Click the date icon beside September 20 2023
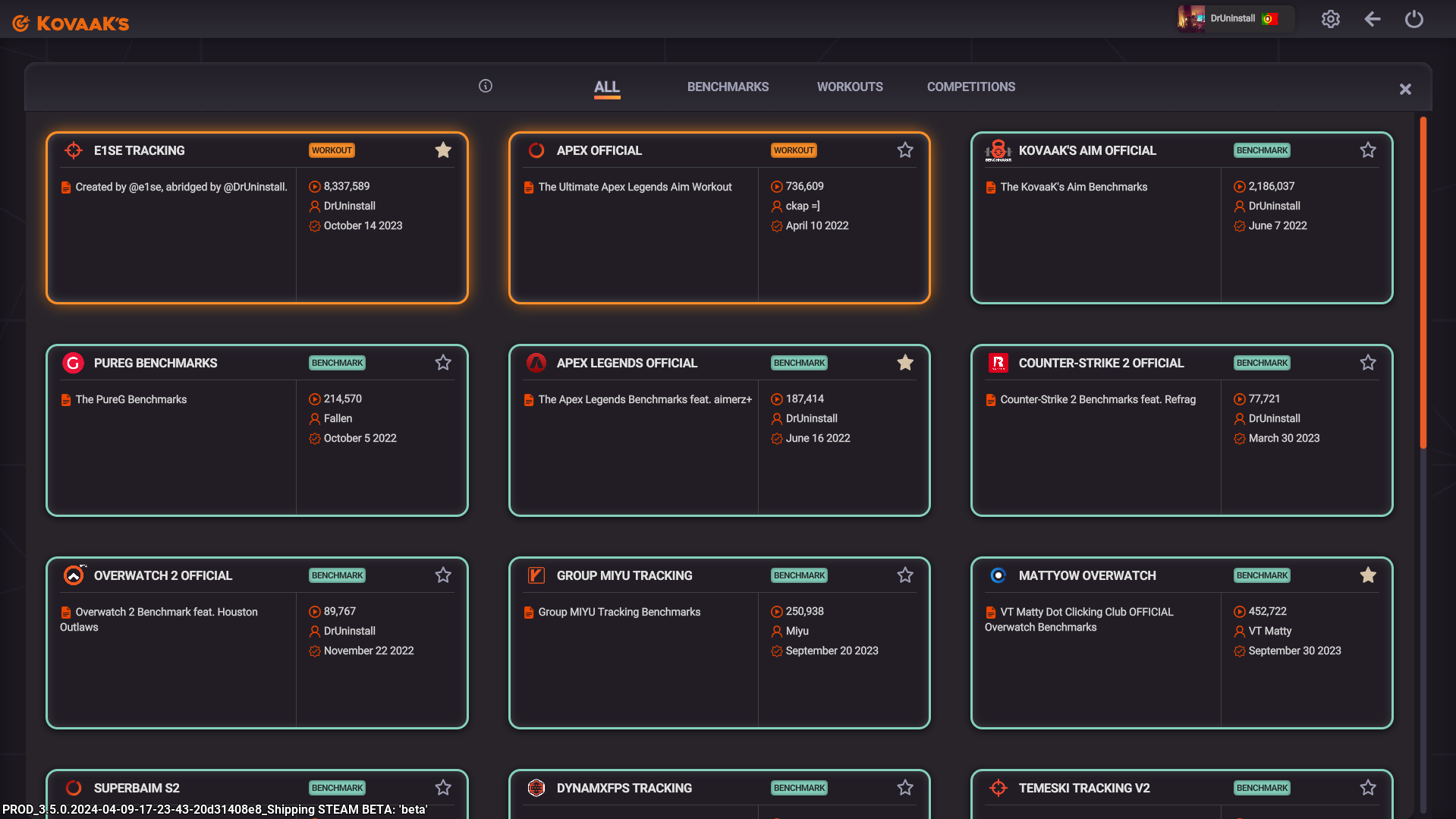This screenshot has height=819, width=1456. point(776,651)
